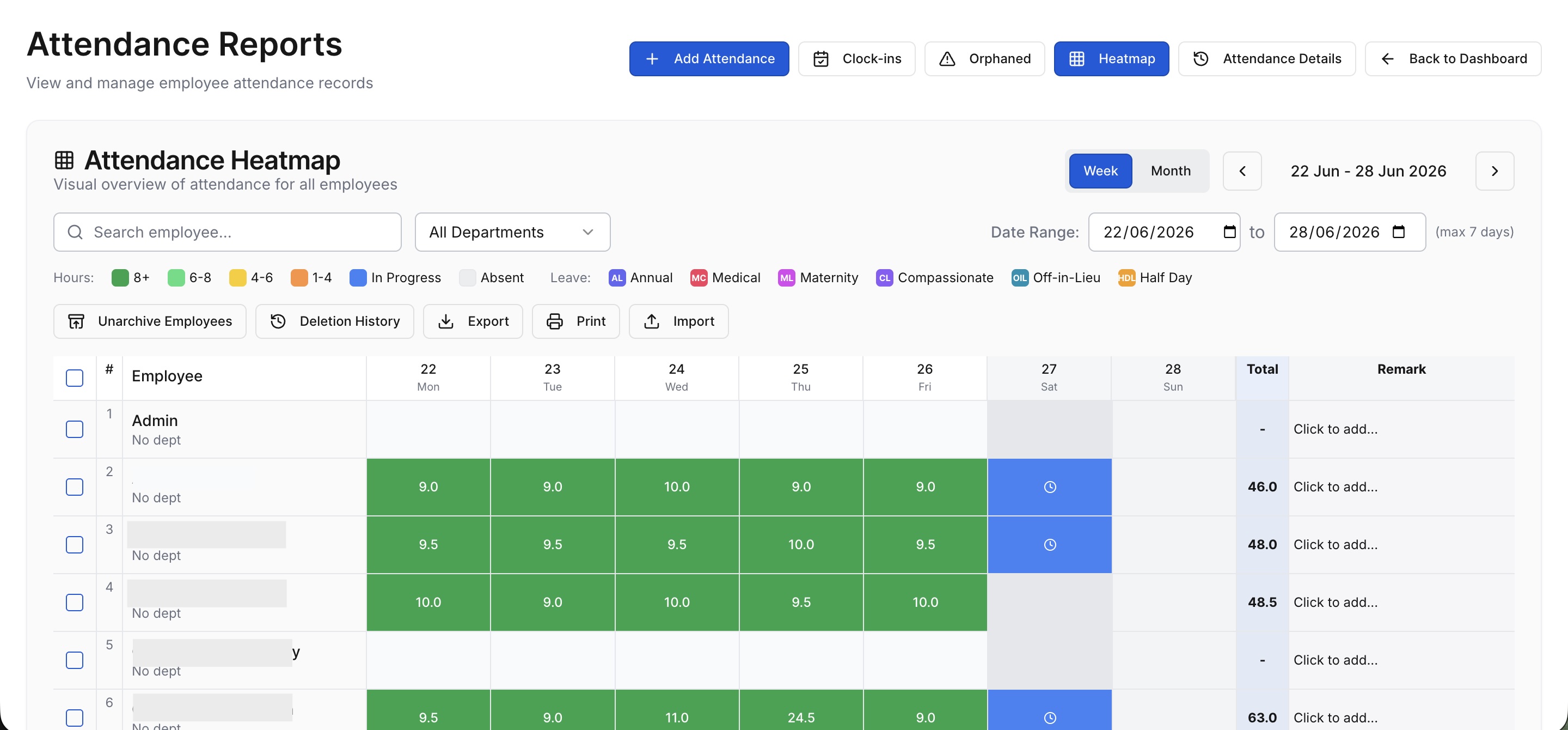Open the end date calendar picker icon
1568x730 pixels.
(1398, 232)
